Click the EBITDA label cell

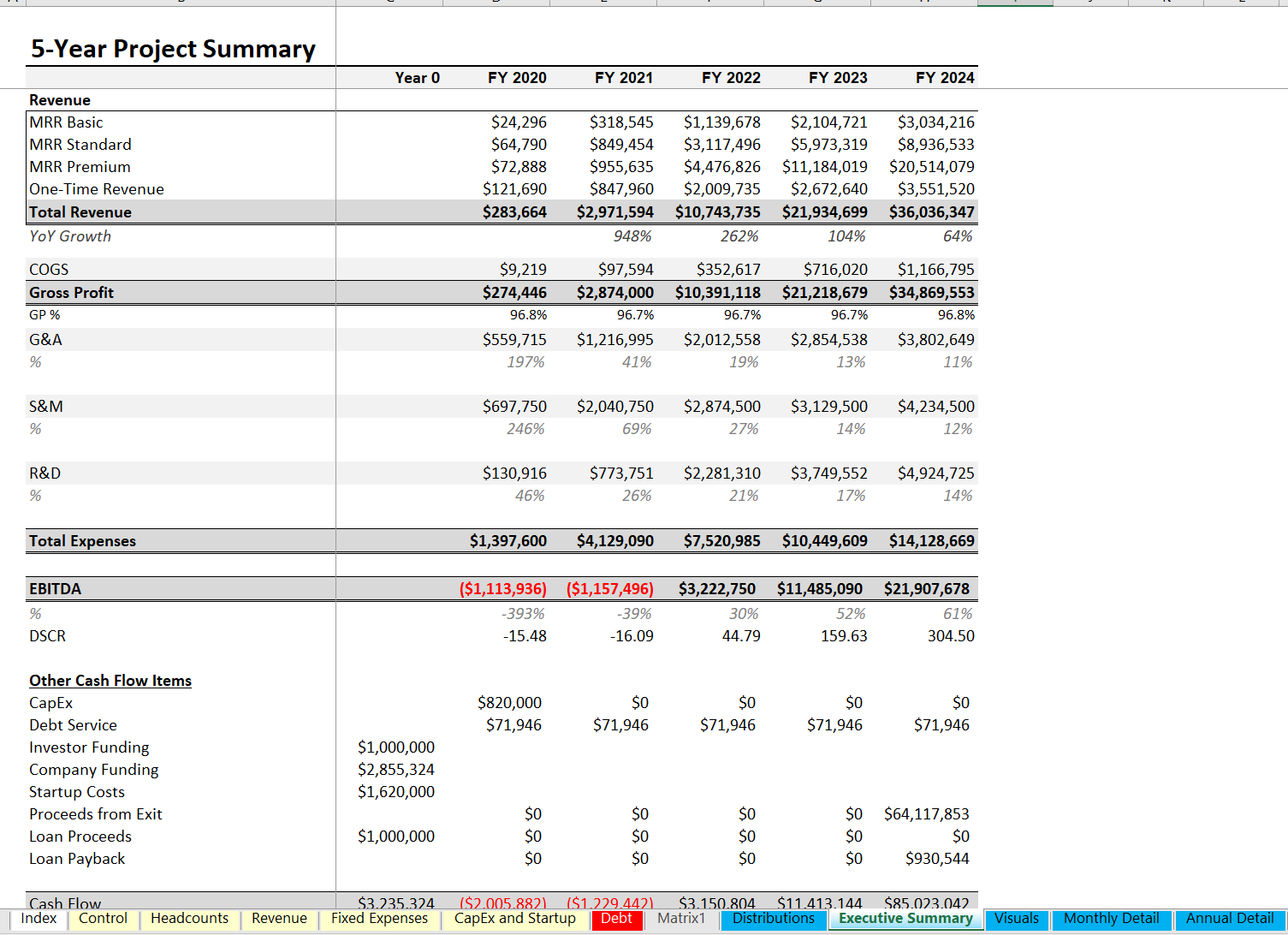tap(55, 589)
